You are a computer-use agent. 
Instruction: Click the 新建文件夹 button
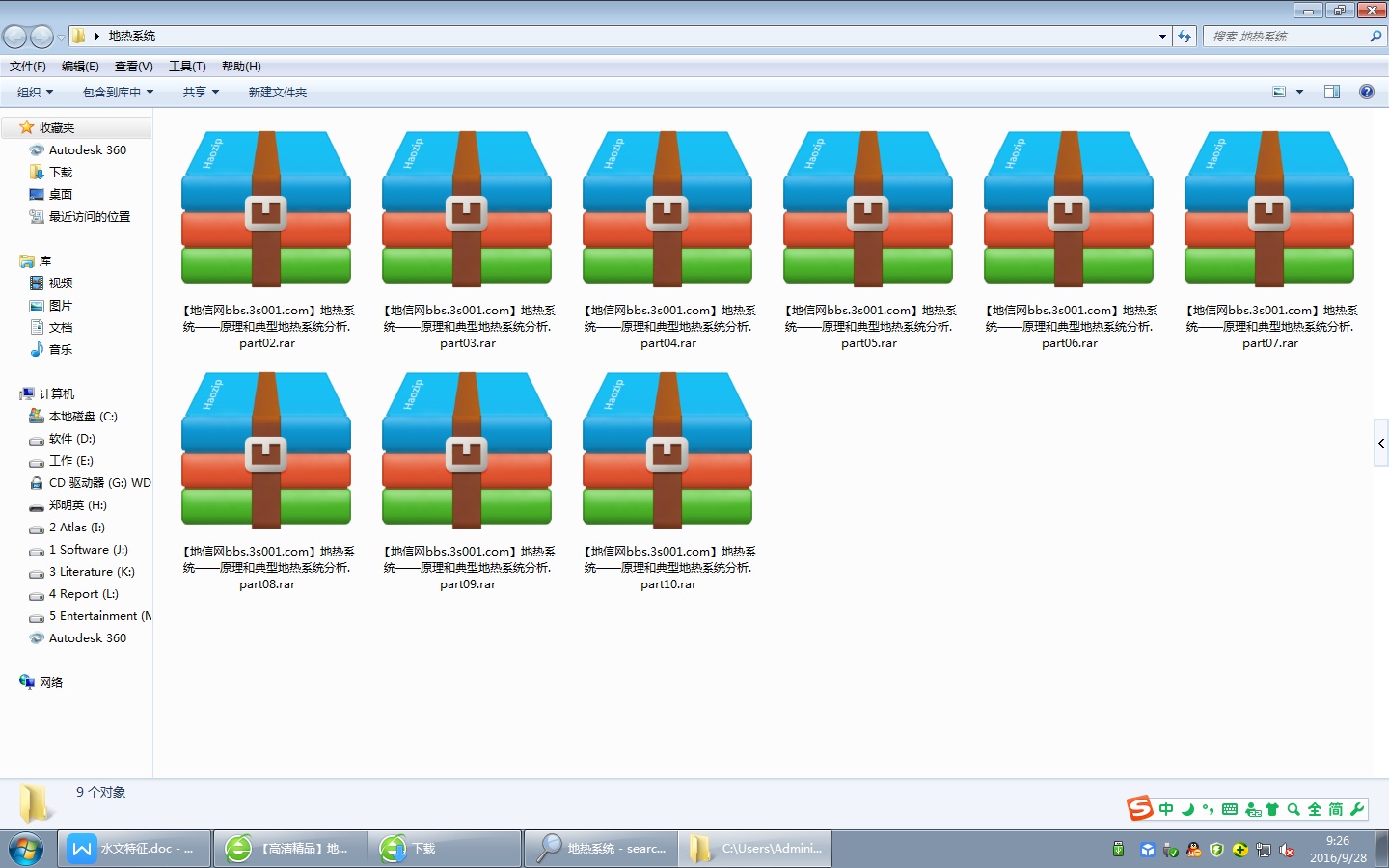(x=277, y=92)
